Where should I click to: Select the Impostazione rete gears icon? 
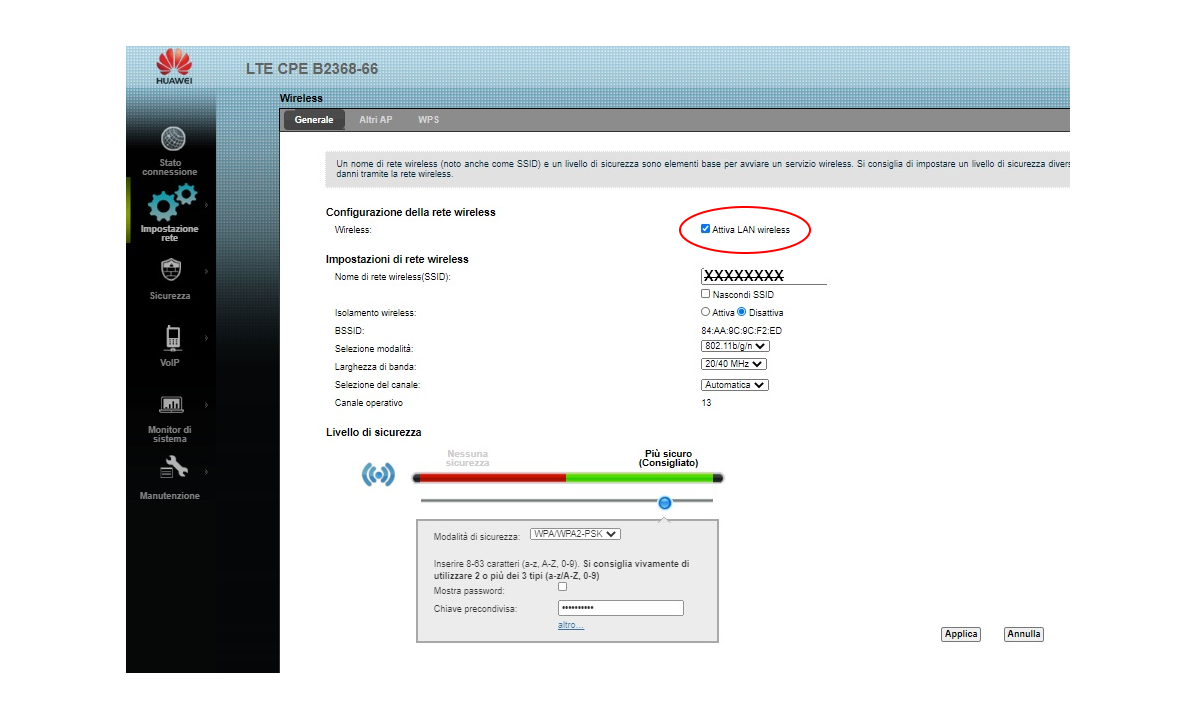[172, 202]
